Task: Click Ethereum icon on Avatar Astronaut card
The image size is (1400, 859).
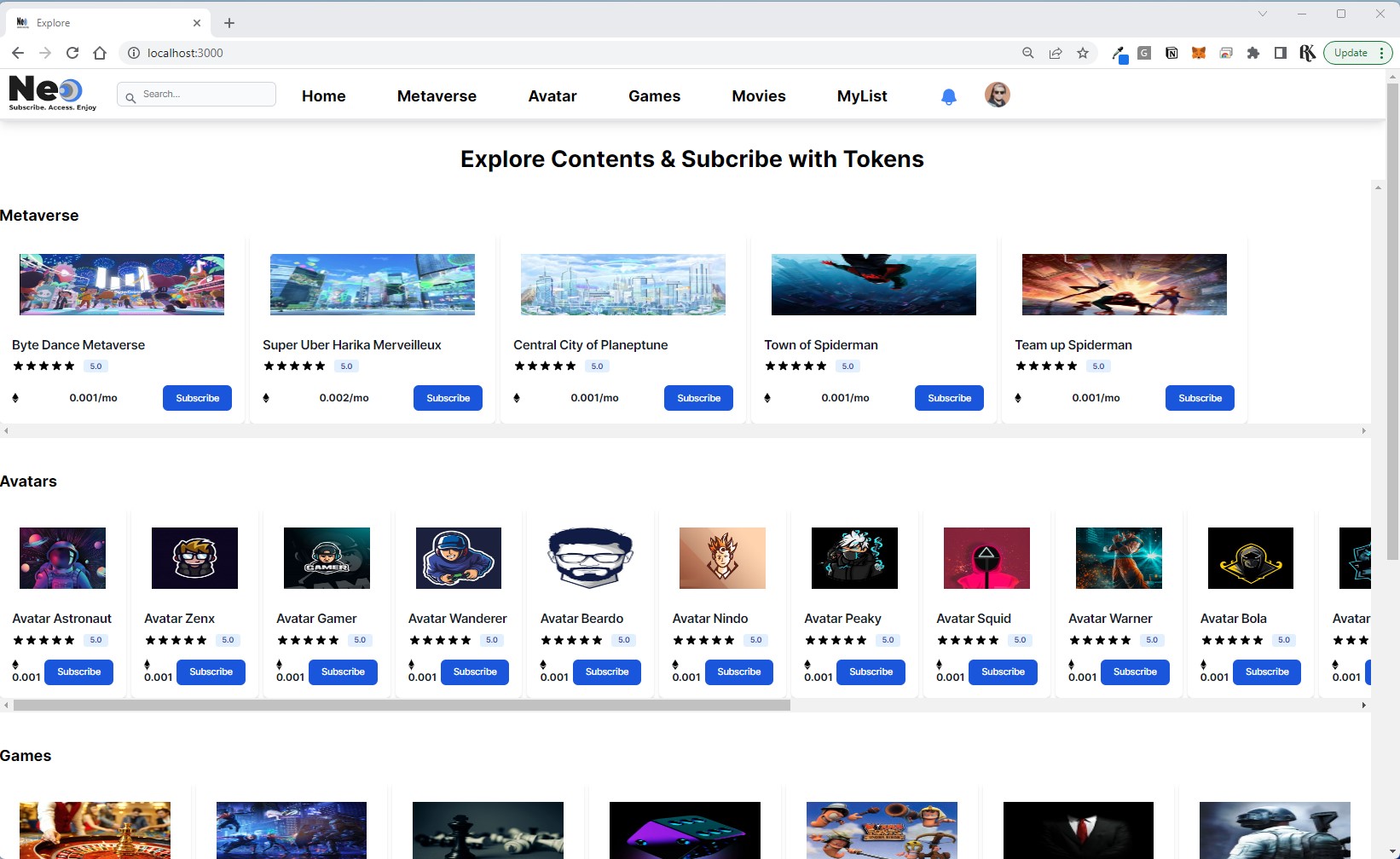Action: click(15, 665)
